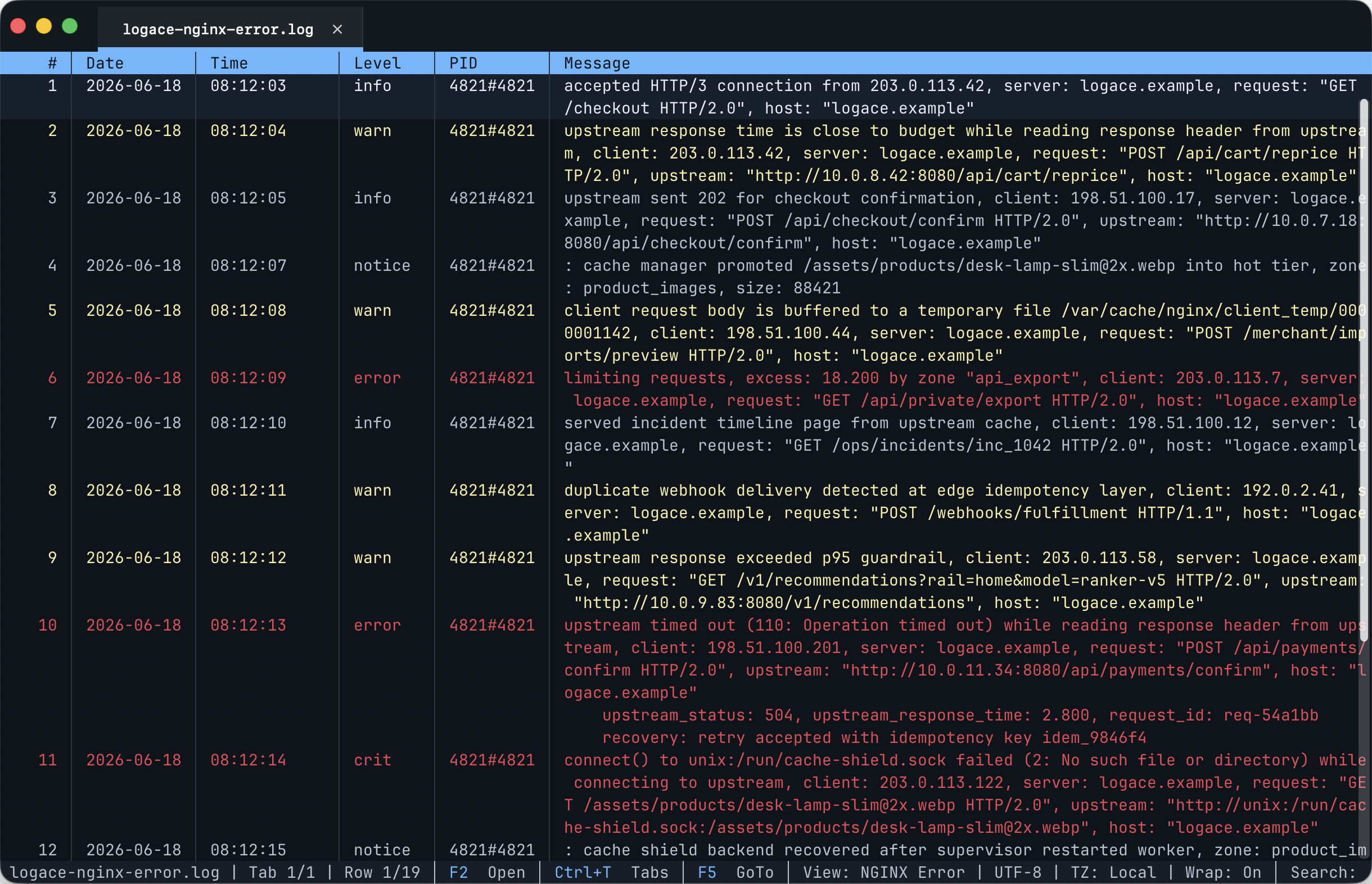Select the connect() to unix socket message
Screen dimensions: 1372x884
(965, 794)
